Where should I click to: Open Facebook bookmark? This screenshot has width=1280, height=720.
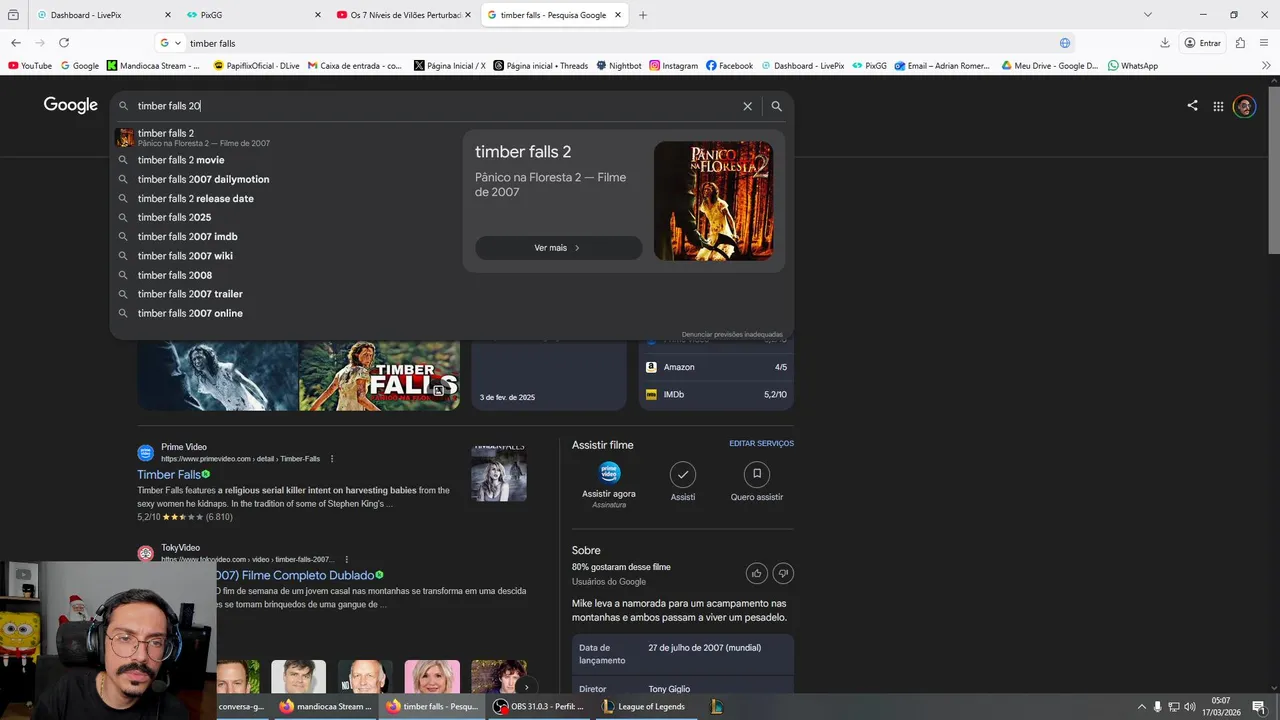(729, 66)
